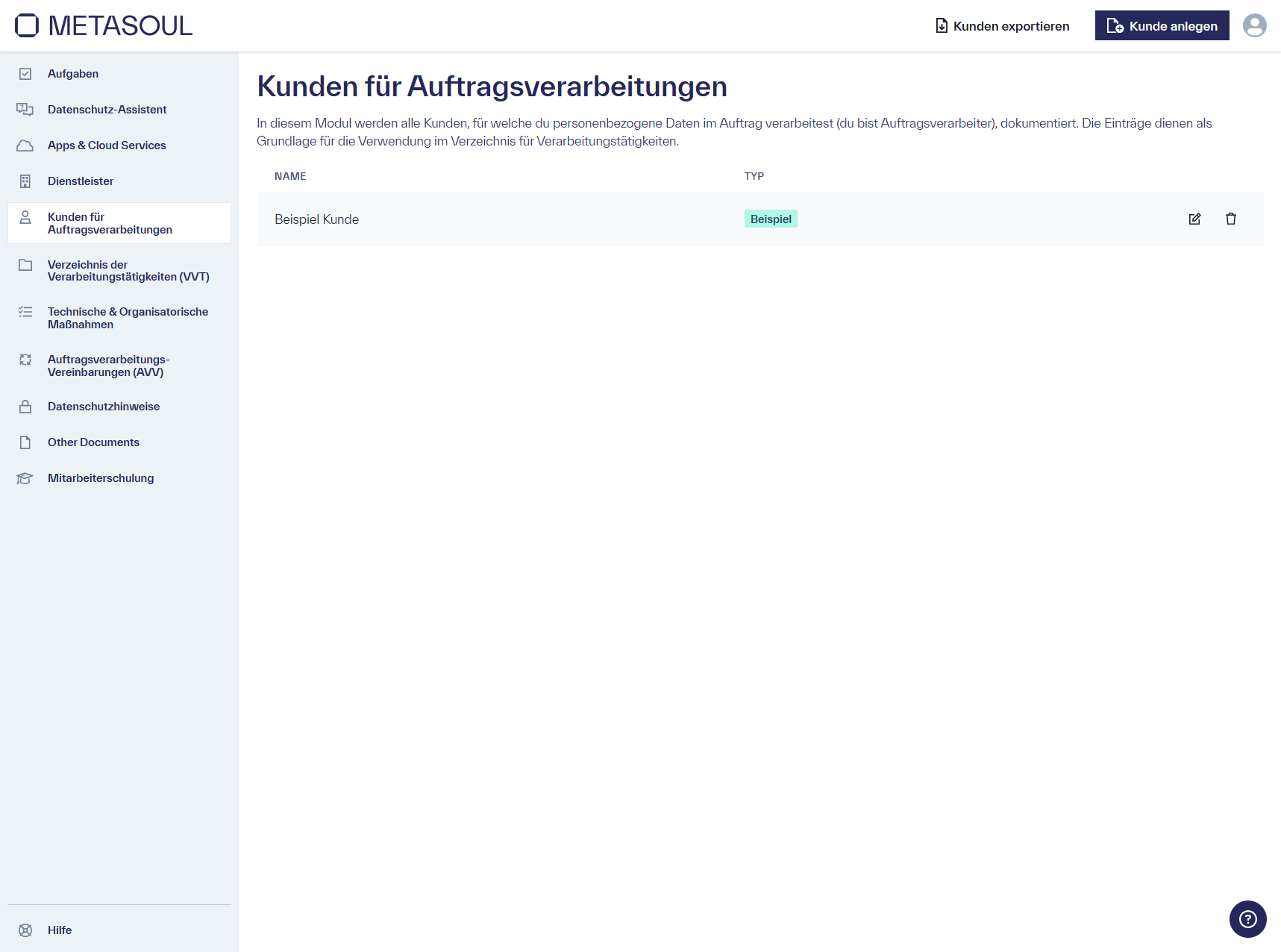Select the Aufgaben checkmark icon
The height and width of the screenshot is (952, 1281).
pos(25,73)
